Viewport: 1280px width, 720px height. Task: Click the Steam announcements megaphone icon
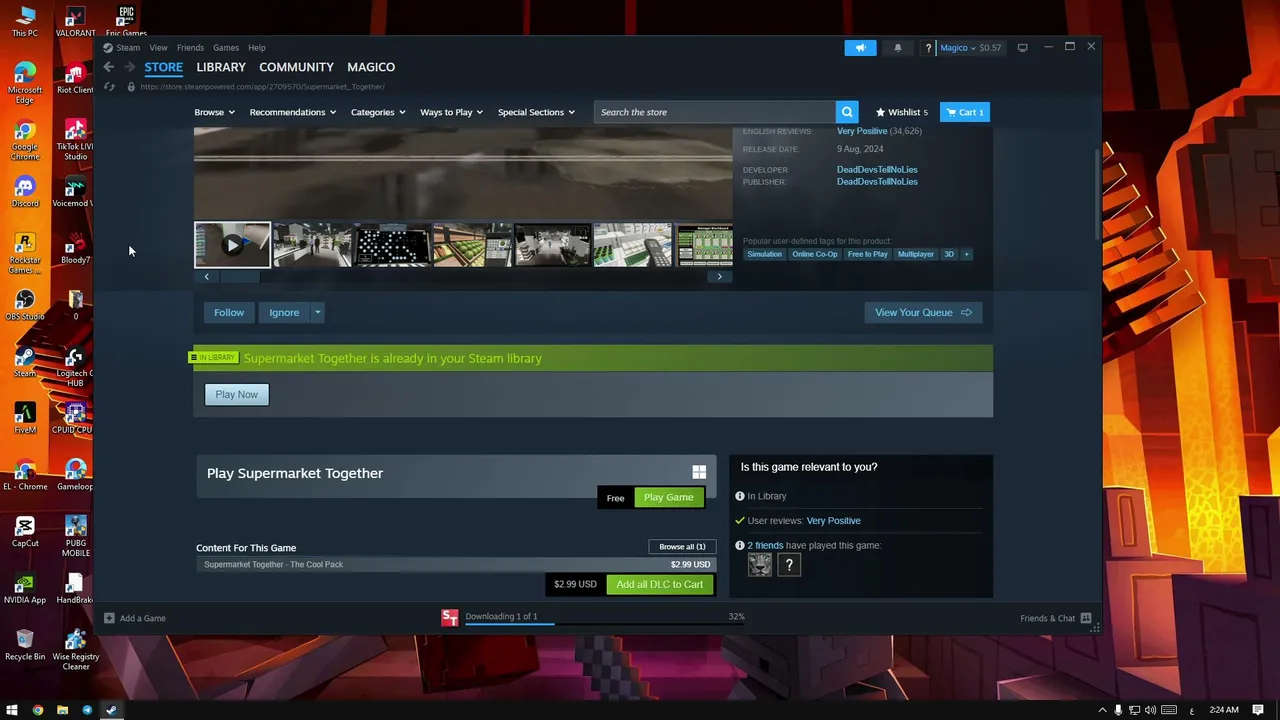tap(860, 47)
